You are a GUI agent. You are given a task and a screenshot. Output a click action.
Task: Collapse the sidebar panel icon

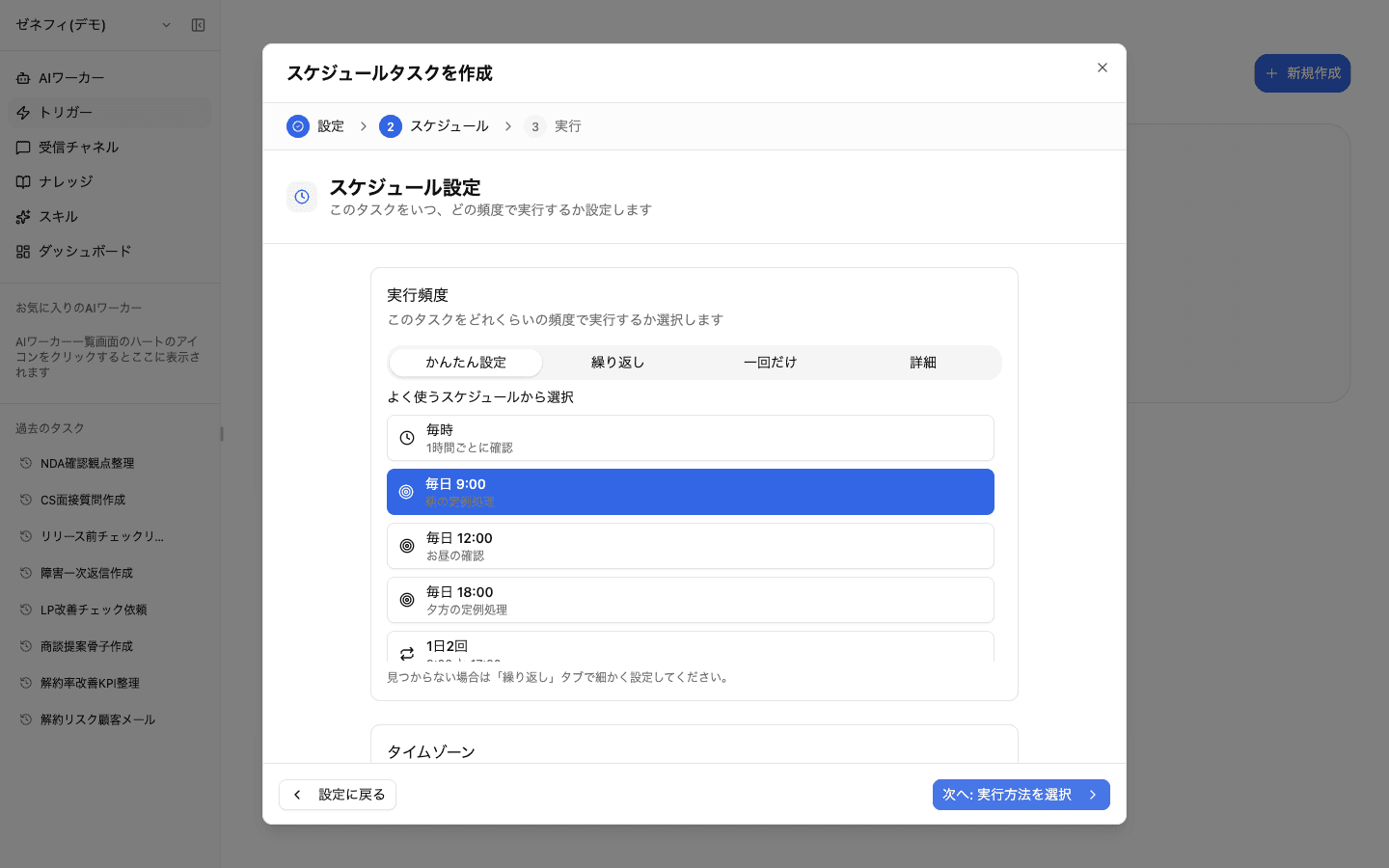click(x=198, y=25)
